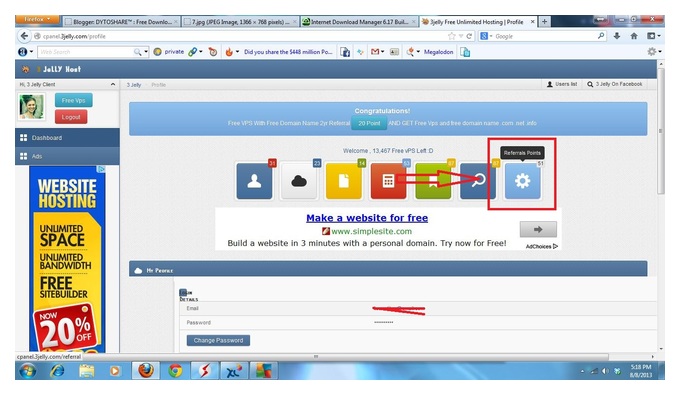Open the dark blue search tile
Viewport: 680px width, 395px height.
coord(477,181)
